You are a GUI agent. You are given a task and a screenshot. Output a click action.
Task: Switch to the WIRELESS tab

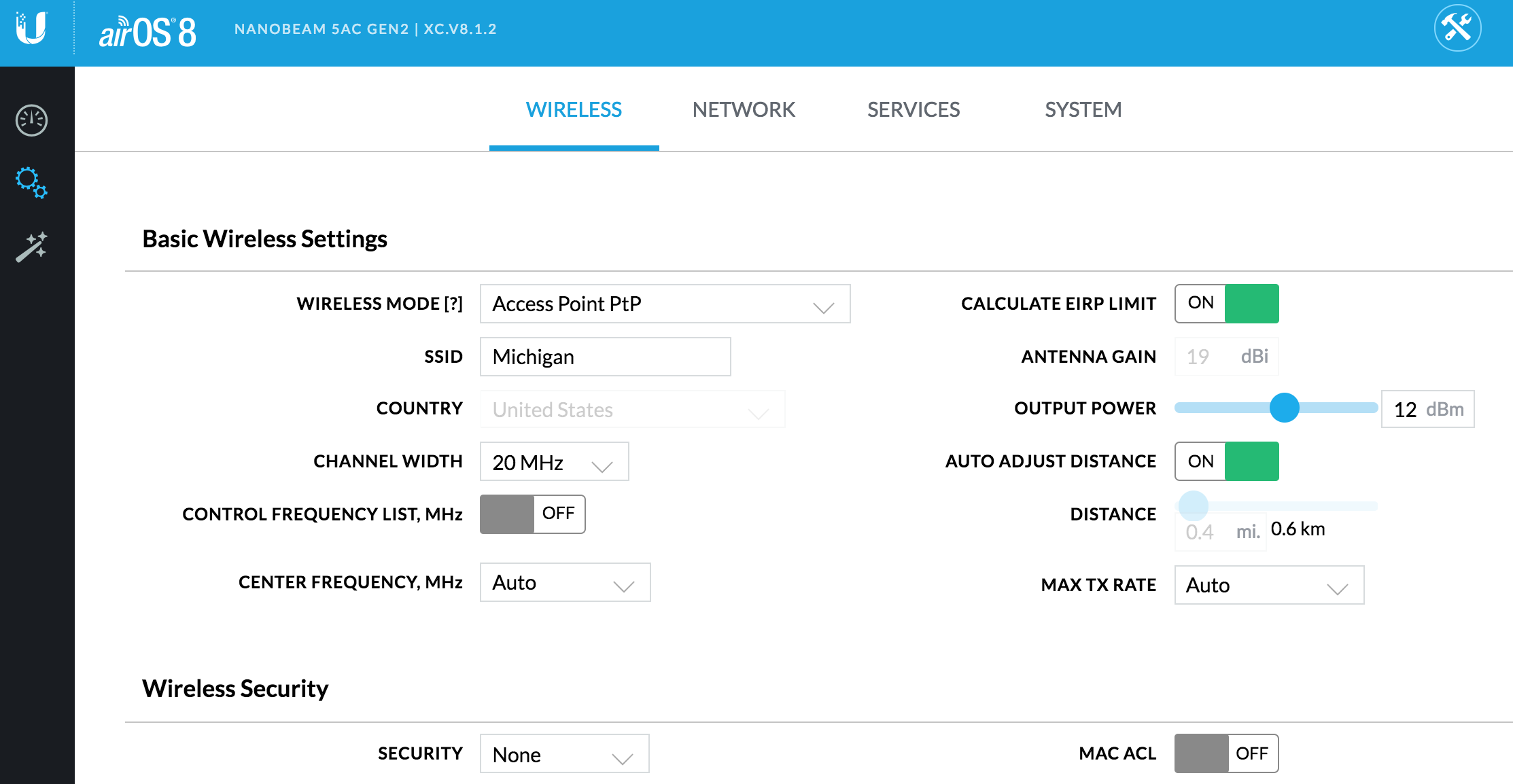point(574,109)
